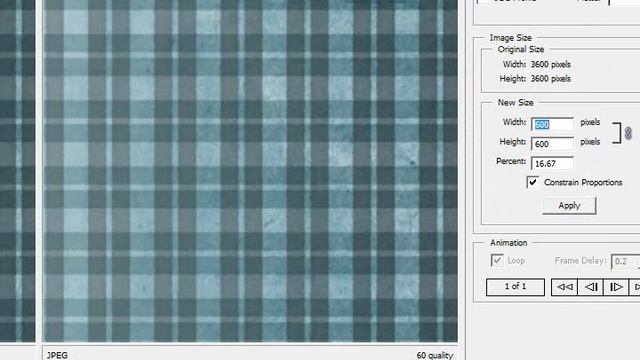Step to the previous animation frame
640x360 pixels.
[591, 287]
